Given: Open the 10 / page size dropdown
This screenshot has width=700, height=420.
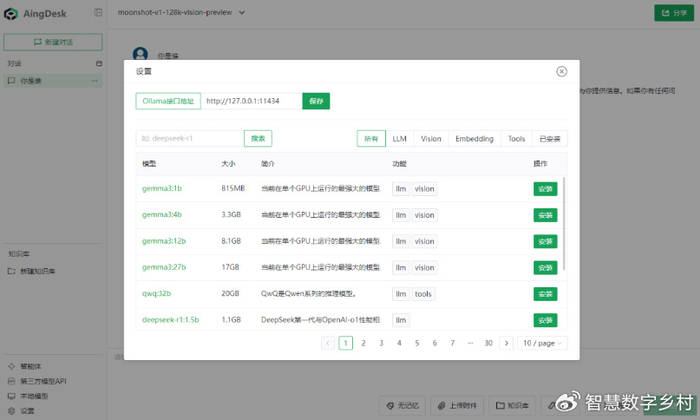Looking at the screenshot, I should (x=543, y=343).
